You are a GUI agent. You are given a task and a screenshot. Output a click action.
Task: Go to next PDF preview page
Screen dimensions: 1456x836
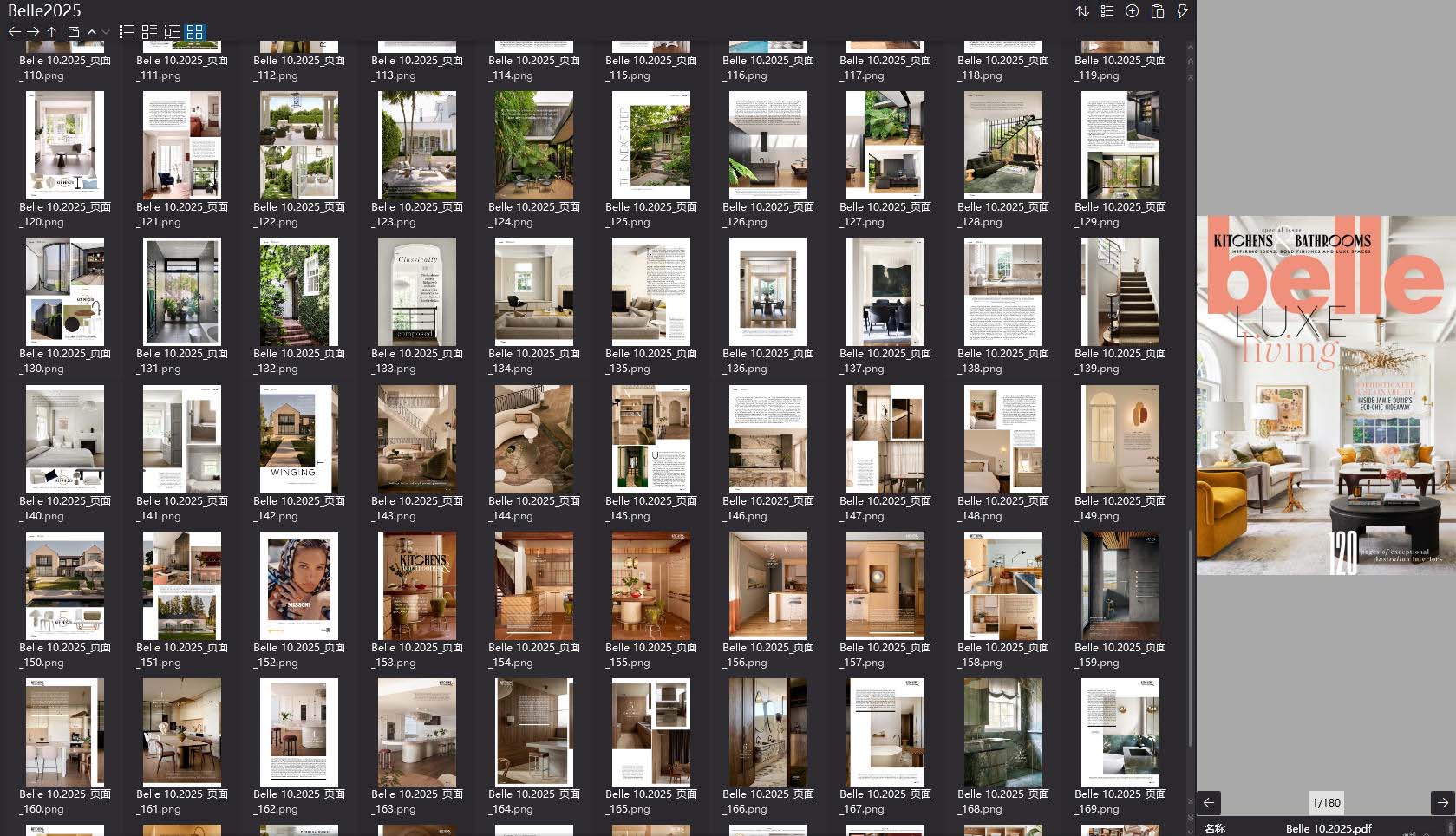click(1442, 803)
